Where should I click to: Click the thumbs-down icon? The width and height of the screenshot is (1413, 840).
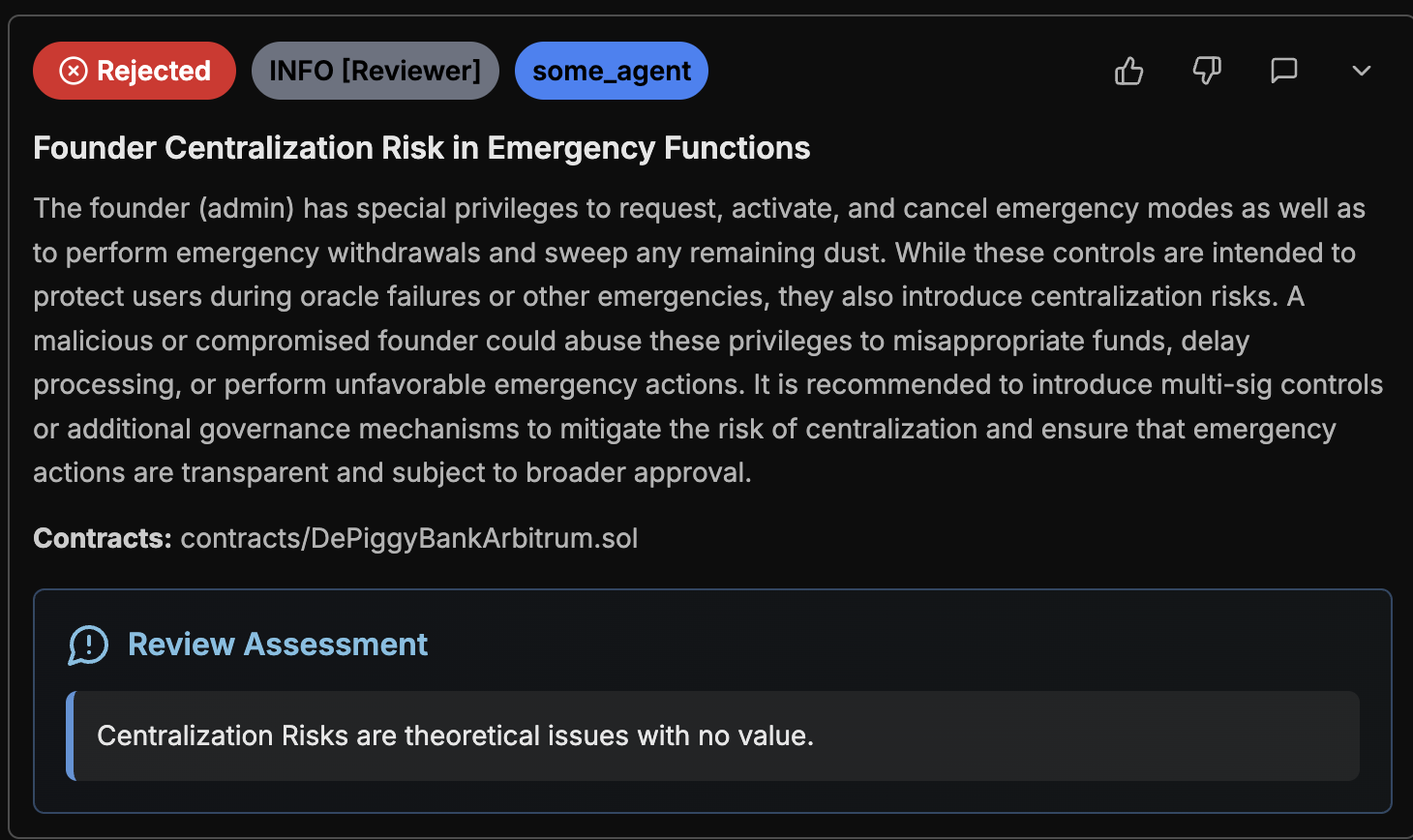pyautogui.click(x=1207, y=71)
